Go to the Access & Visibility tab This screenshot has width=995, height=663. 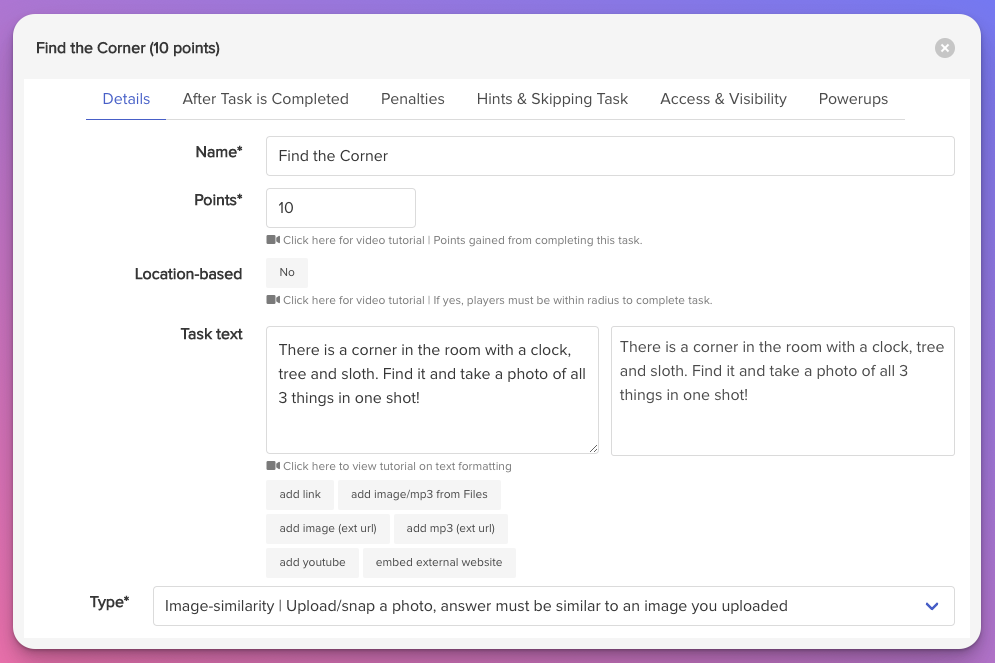click(x=723, y=99)
